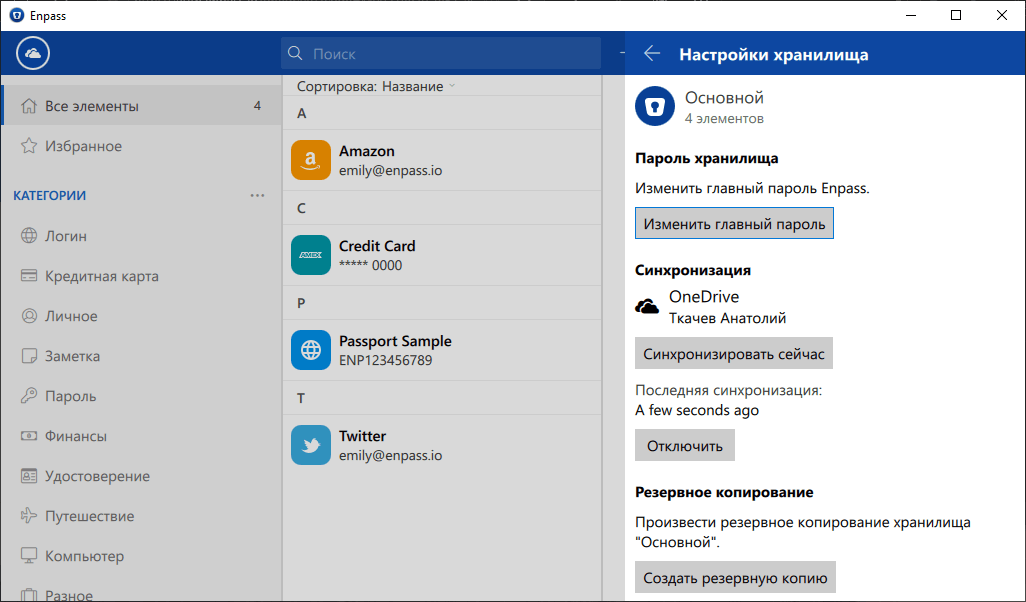The height and width of the screenshot is (602, 1026).
Task: Click the note icon beside Заметка
Action: point(29,355)
